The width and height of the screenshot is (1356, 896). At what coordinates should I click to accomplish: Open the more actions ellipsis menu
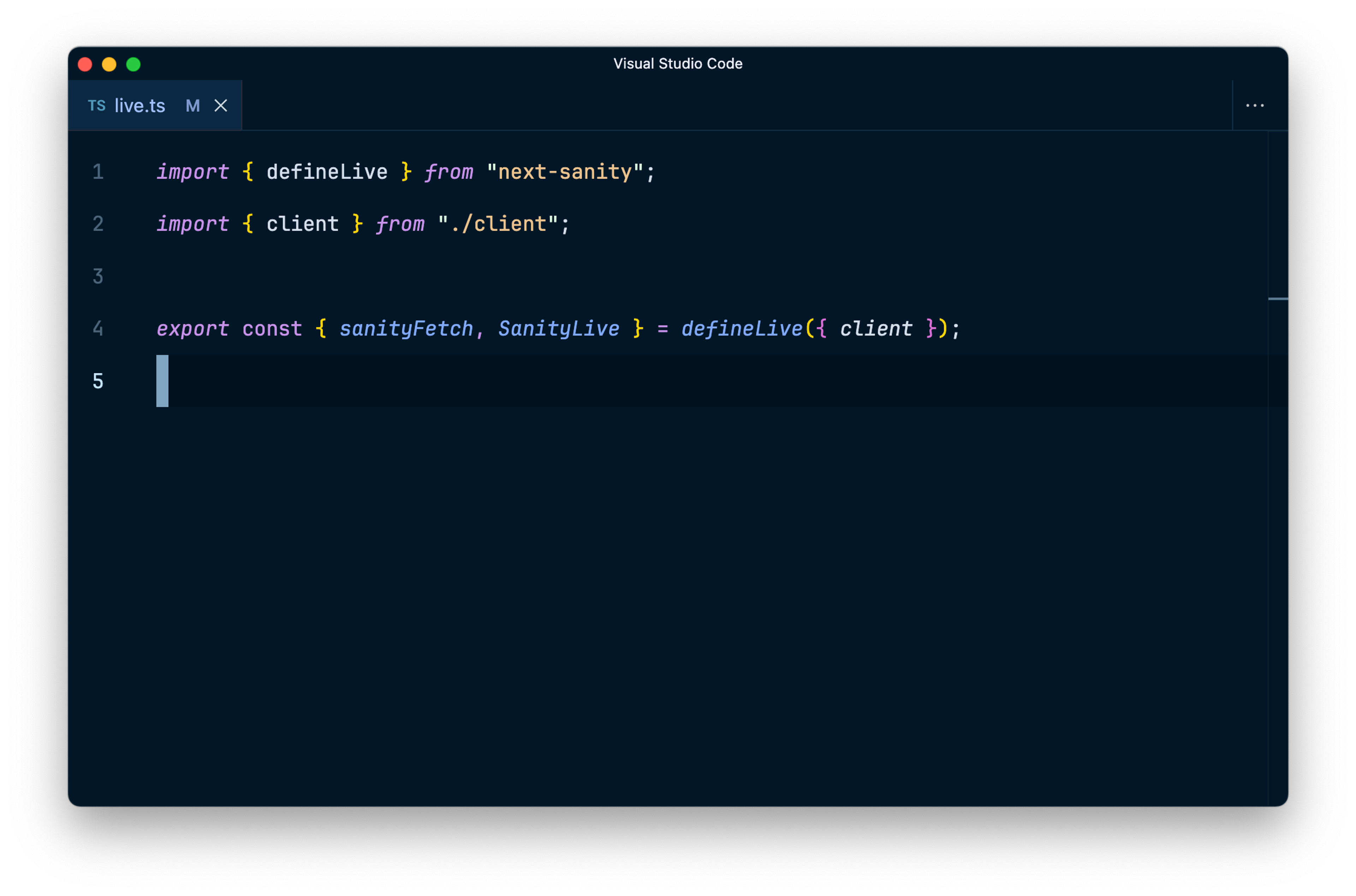[1254, 106]
